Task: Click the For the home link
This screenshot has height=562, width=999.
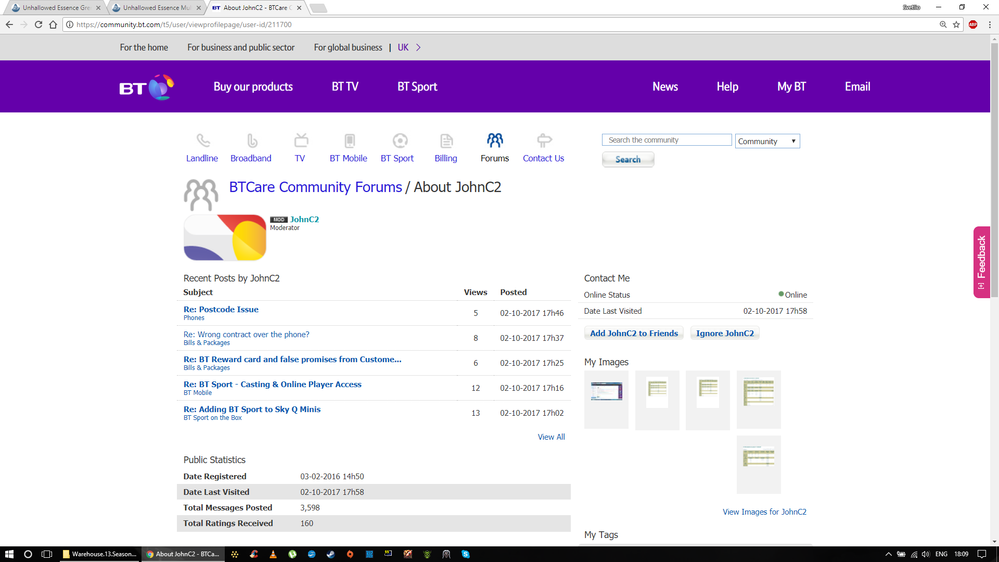Action: coord(144,47)
